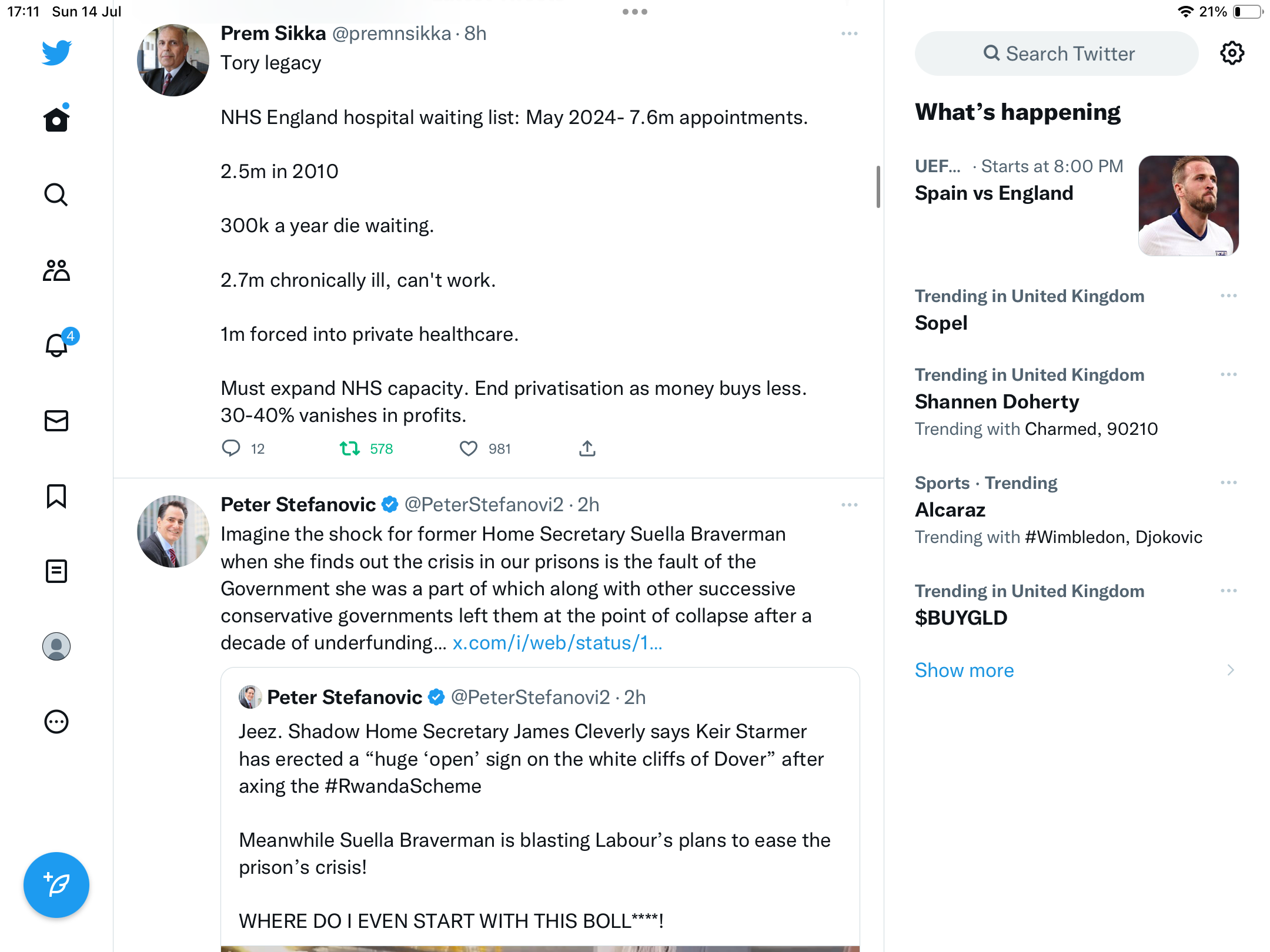Open more options for Peter Stefanovic's tweet
The height and width of the screenshot is (952, 1270).
[x=849, y=505]
